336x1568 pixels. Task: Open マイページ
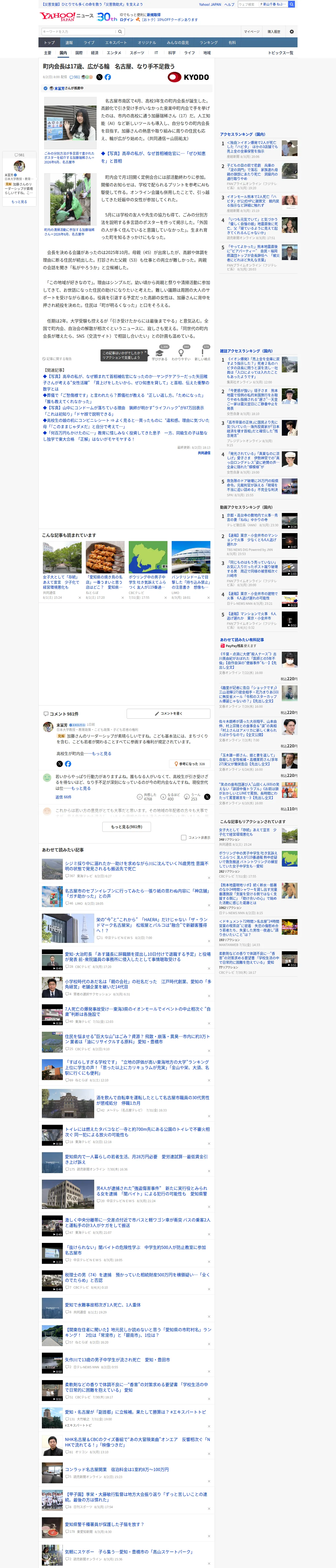[x=252, y=32]
